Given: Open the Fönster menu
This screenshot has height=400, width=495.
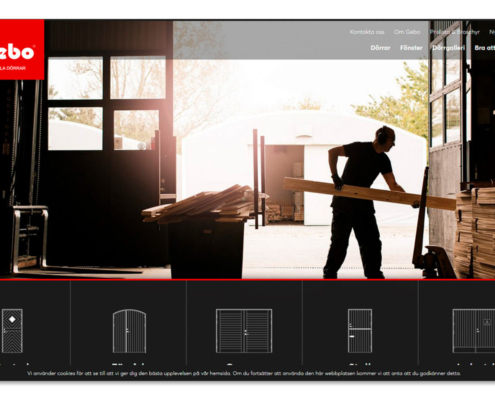Looking at the screenshot, I should (411, 48).
